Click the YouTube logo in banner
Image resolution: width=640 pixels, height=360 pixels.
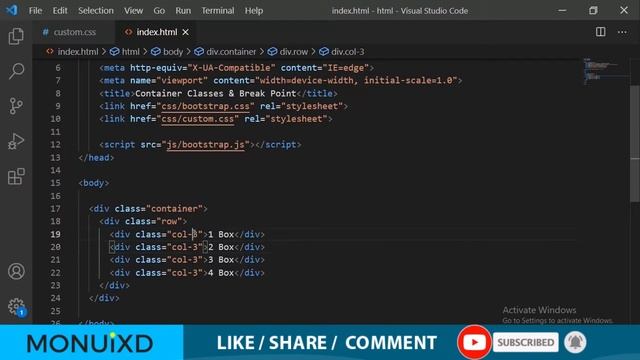coord(474,342)
